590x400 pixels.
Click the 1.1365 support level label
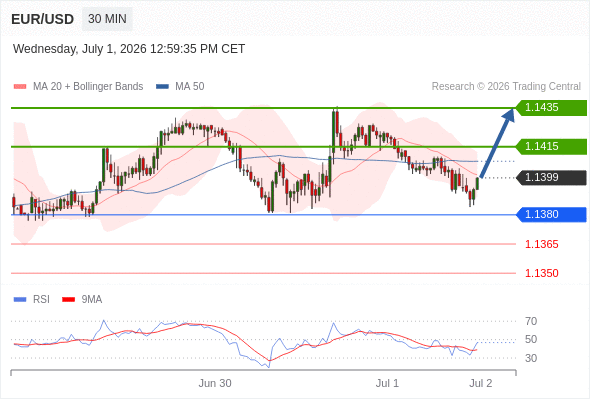click(x=541, y=244)
